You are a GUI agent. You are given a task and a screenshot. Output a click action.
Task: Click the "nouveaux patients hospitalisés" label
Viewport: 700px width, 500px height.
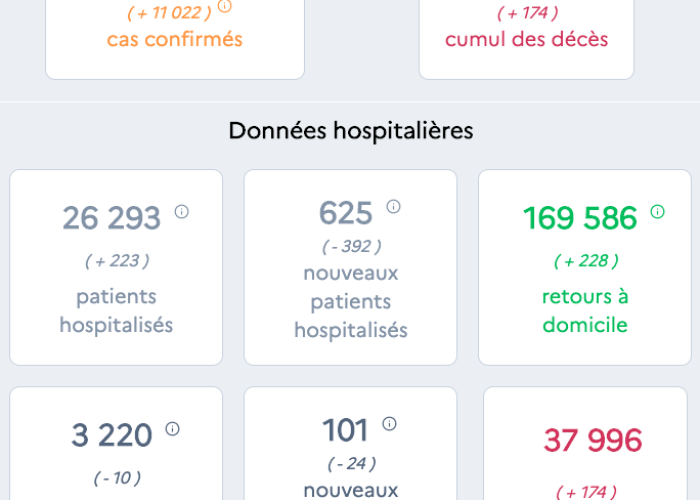click(351, 301)
